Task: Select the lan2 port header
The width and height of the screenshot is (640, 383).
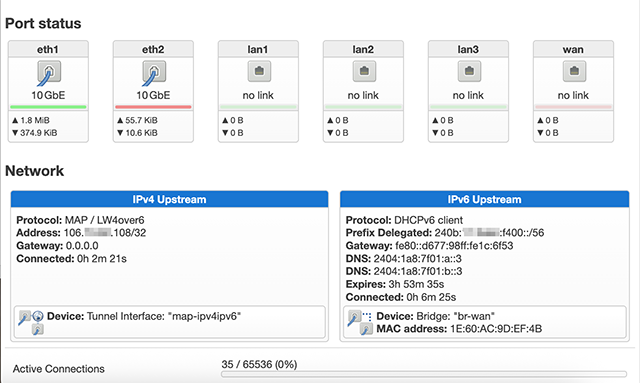Action: click(x=363, y=49)
